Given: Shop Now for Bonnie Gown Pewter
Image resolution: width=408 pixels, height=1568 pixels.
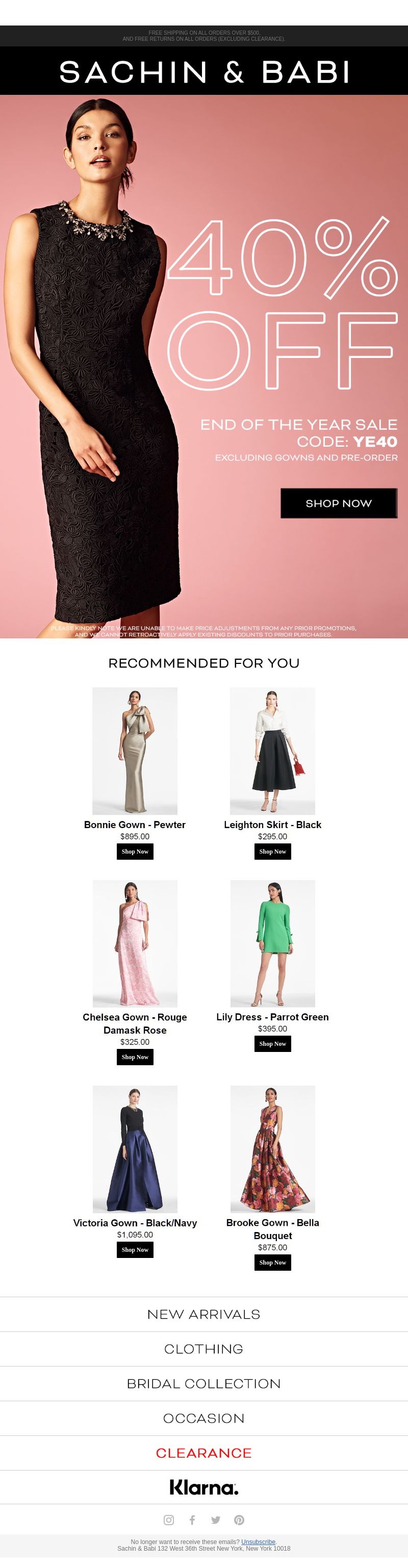Looking at the screenshot, I should pos(135,851).
